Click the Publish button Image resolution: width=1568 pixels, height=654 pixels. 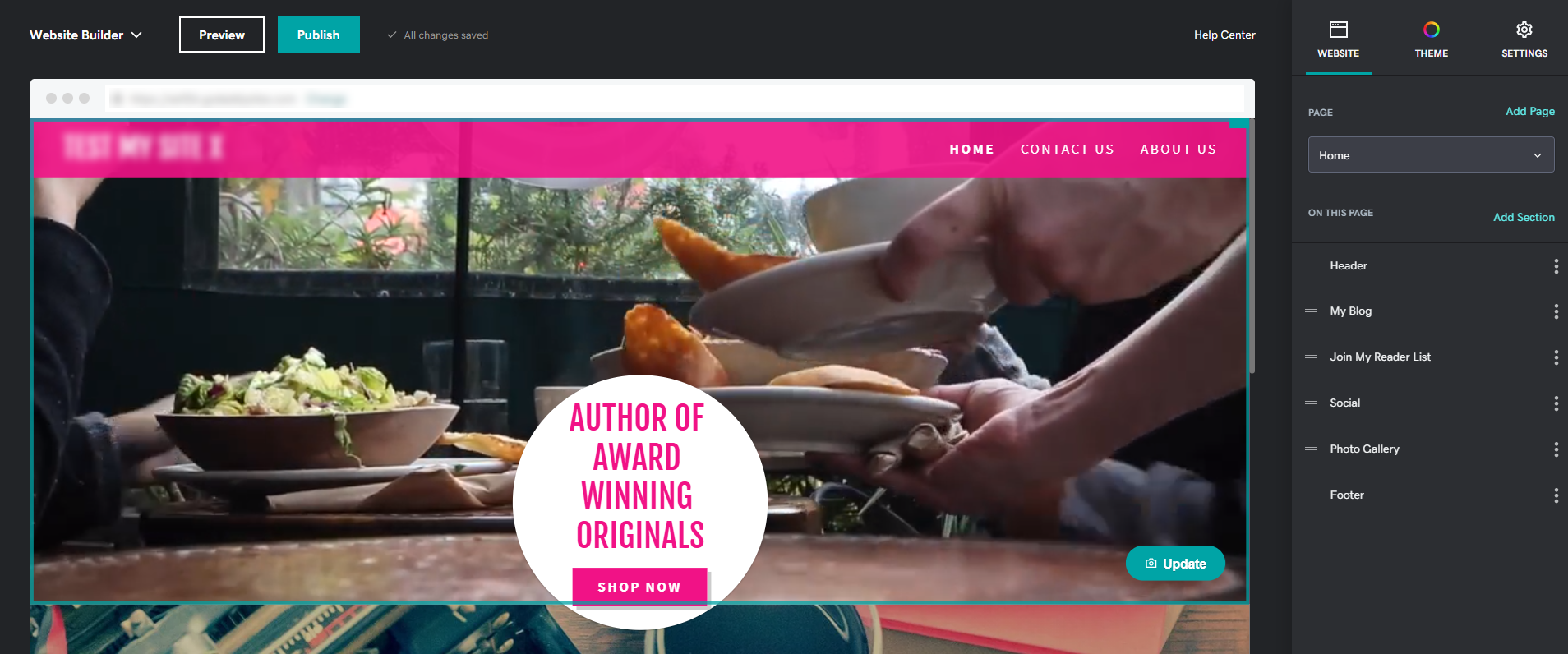pos(318,35)
